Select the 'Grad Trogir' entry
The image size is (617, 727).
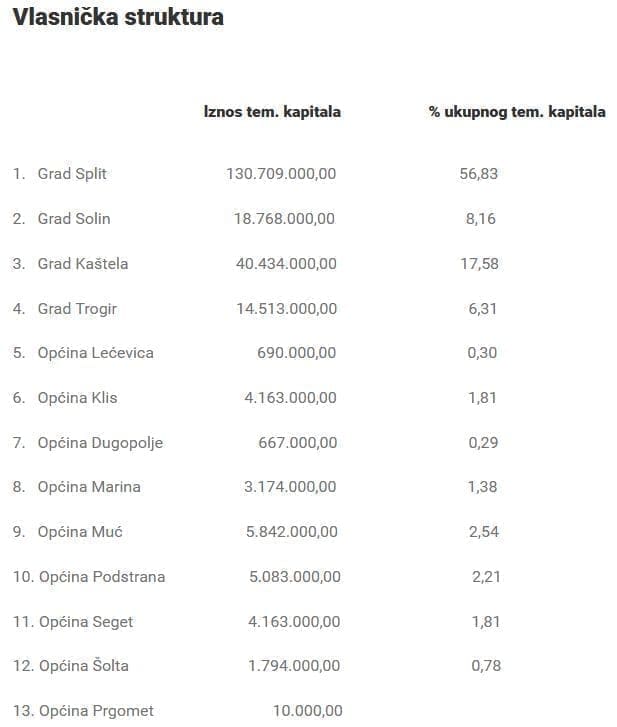pyautogui.click(x=77, y=309)
